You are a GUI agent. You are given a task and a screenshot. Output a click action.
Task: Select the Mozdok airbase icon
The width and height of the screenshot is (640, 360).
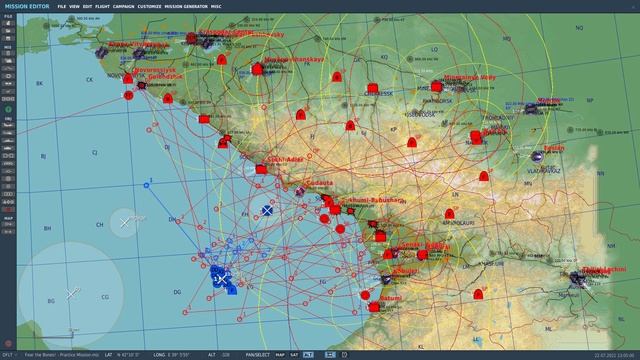tap(531, 109)
